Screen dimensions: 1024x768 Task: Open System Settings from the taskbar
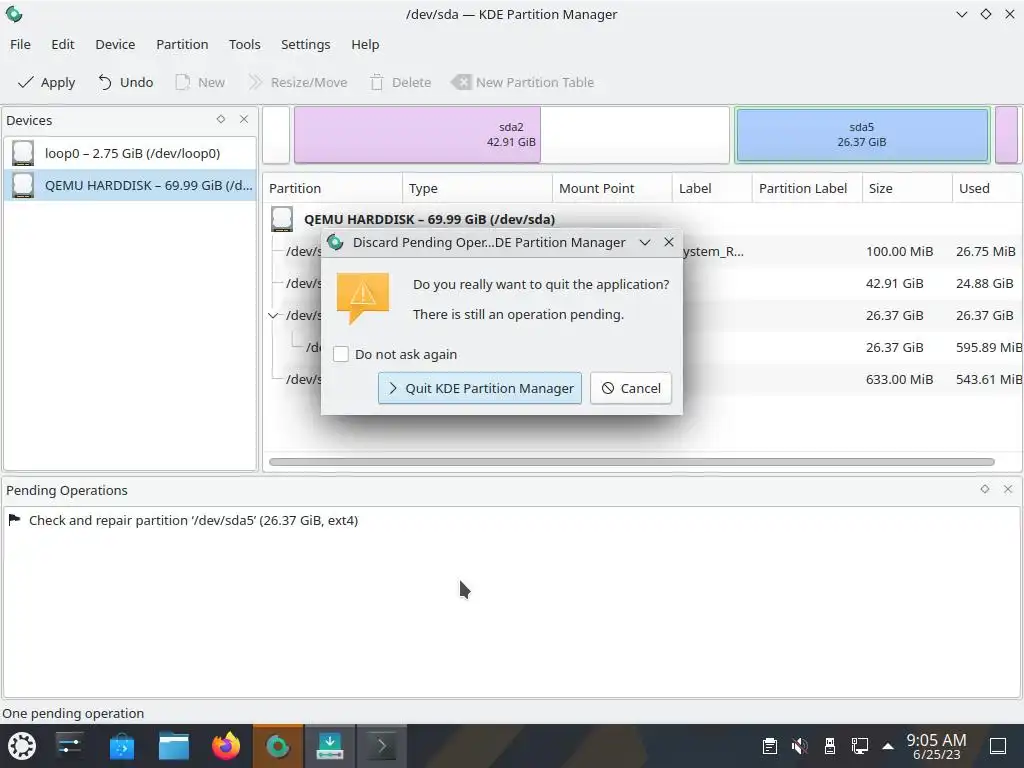click(x=69, y=746)
